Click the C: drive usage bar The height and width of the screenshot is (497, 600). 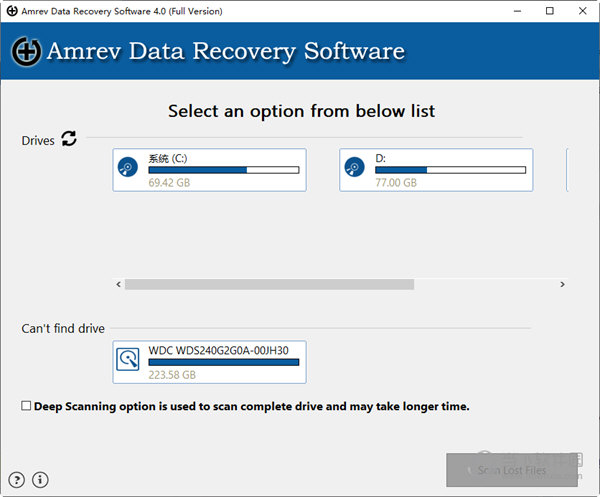click(x=224, y=170)
